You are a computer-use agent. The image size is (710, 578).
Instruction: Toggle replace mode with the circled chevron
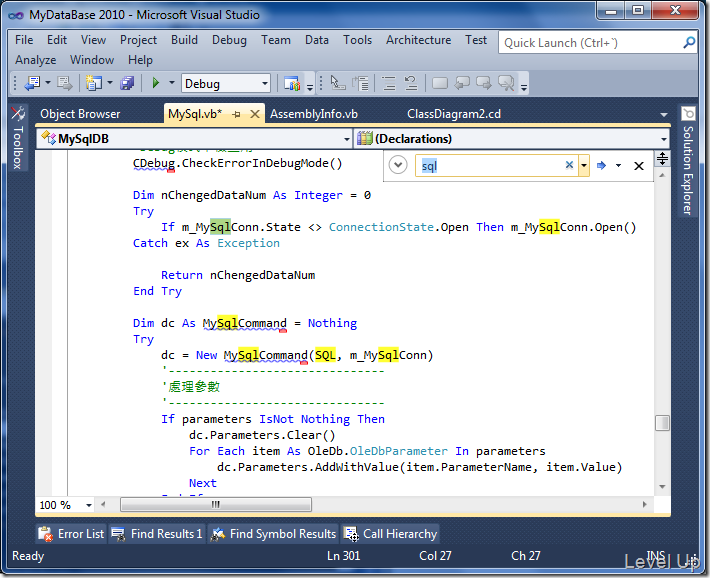pos(398,165)
